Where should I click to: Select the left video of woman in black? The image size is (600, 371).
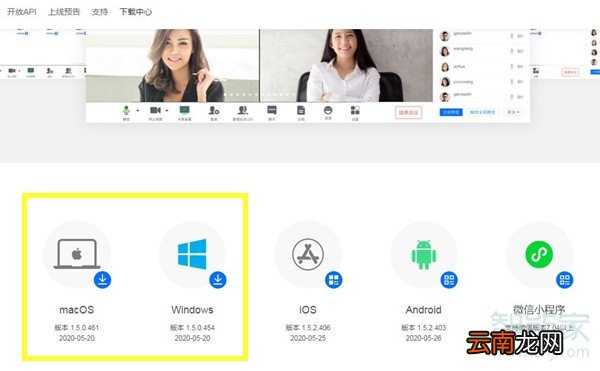[x=173, y=65]
